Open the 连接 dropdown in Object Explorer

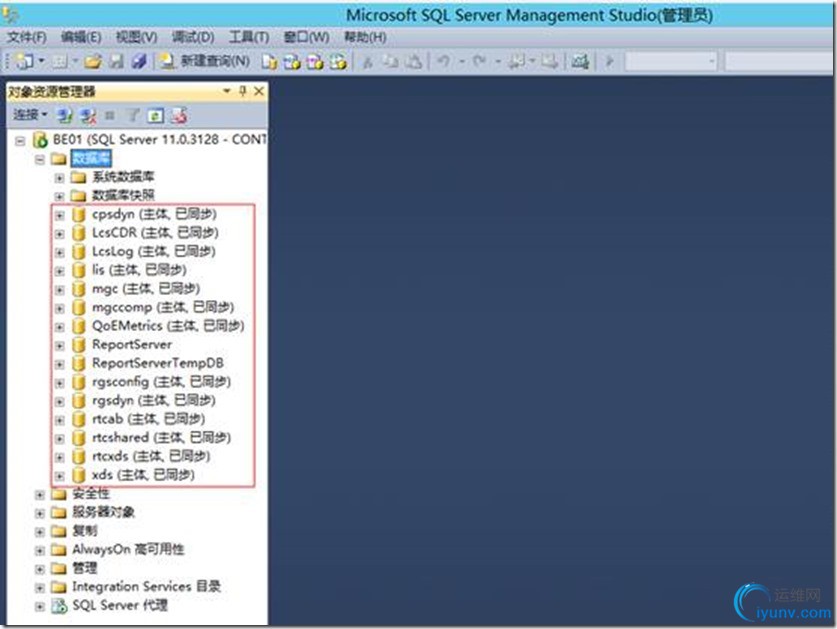[x=30, y=114]
